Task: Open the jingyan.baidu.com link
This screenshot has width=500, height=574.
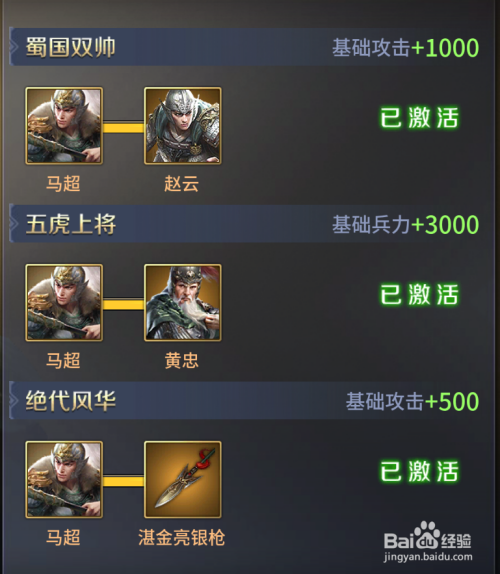Action: (428, 557)
